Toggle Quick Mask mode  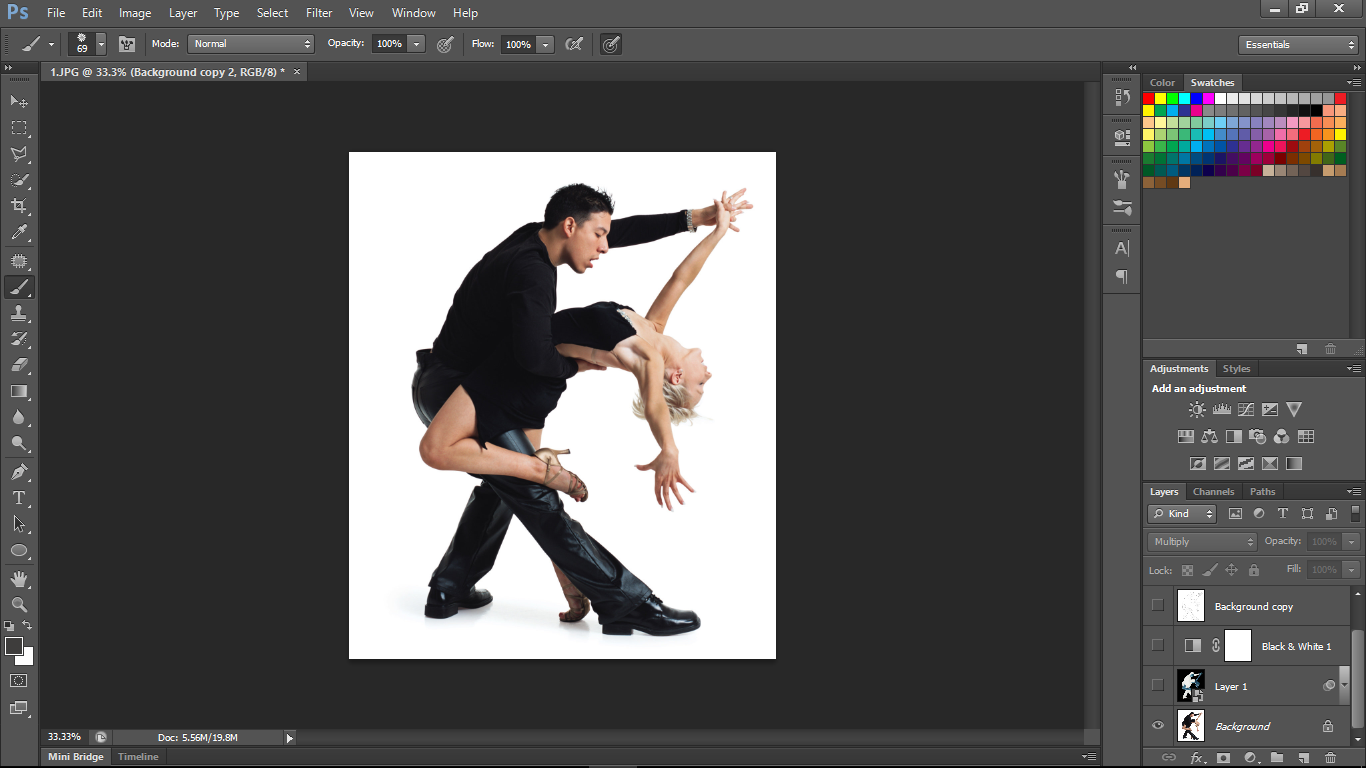click(19, 680)
